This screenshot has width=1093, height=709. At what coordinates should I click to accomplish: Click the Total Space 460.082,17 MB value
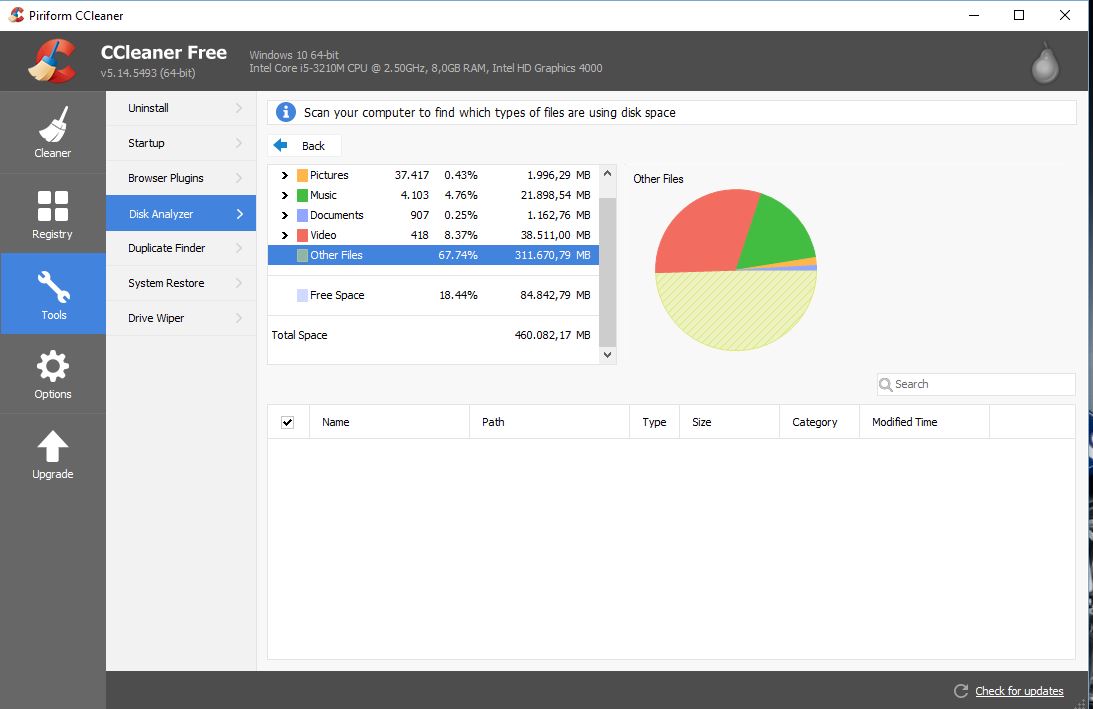[x=552, y=335]
